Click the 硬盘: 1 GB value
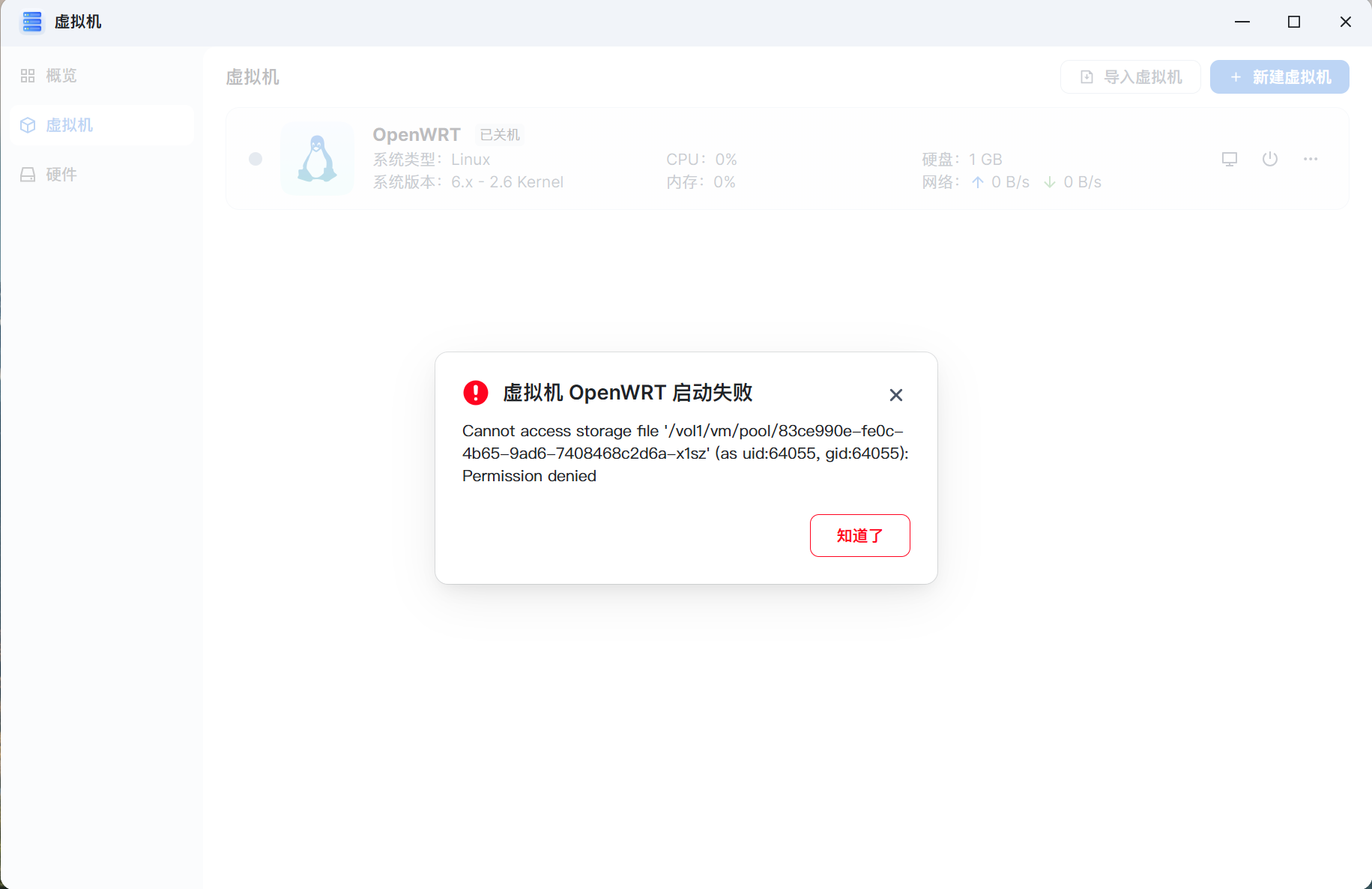The image size is (1372, 889). tap(962, 160)
